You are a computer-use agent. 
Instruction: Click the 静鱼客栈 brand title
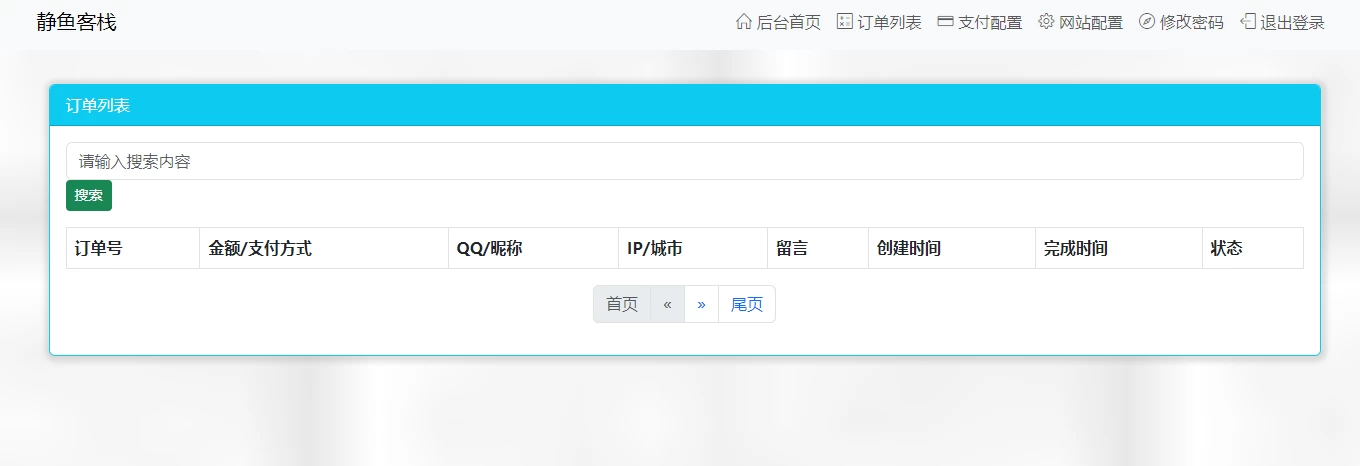(77, 22)
